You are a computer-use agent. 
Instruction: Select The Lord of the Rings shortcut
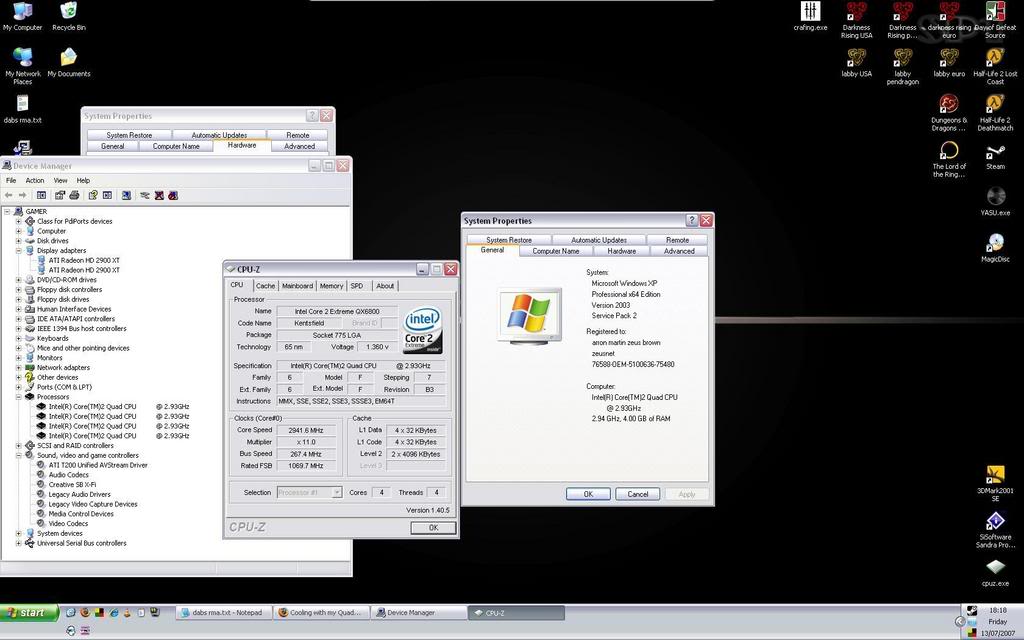coord(949,159)
